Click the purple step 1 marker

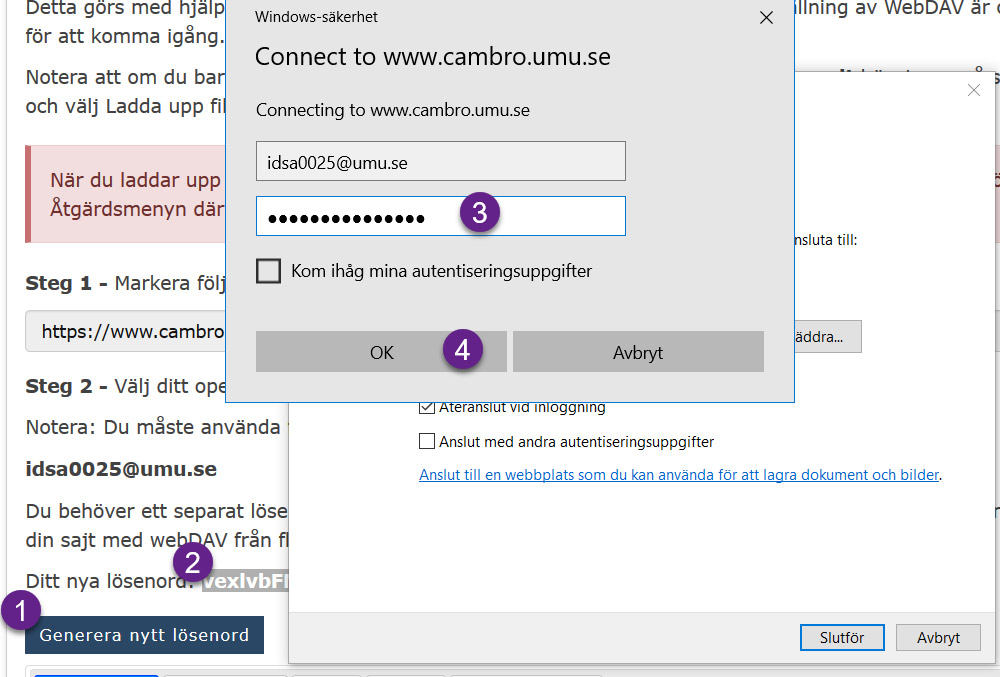point(20,610)
